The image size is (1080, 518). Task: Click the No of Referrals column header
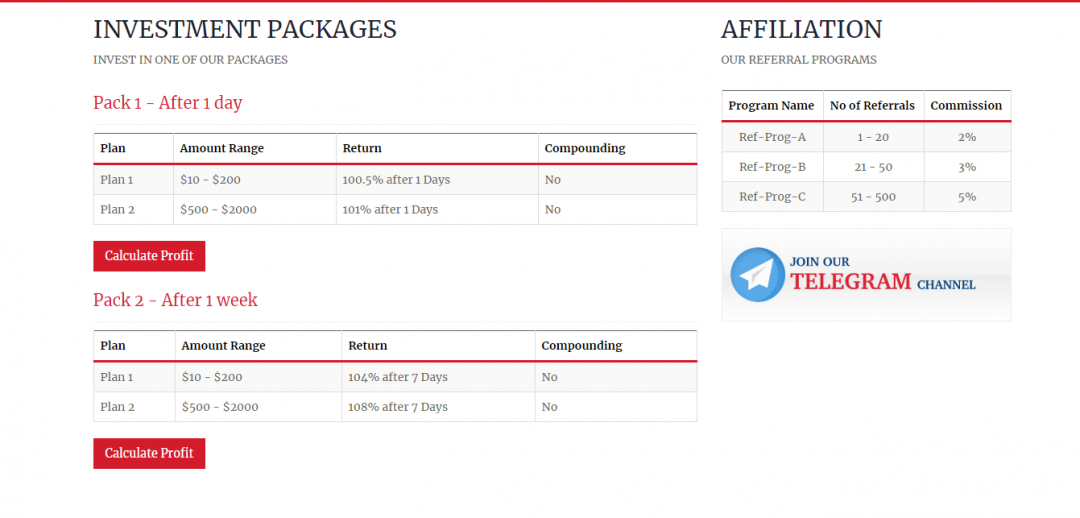(872, 105)
